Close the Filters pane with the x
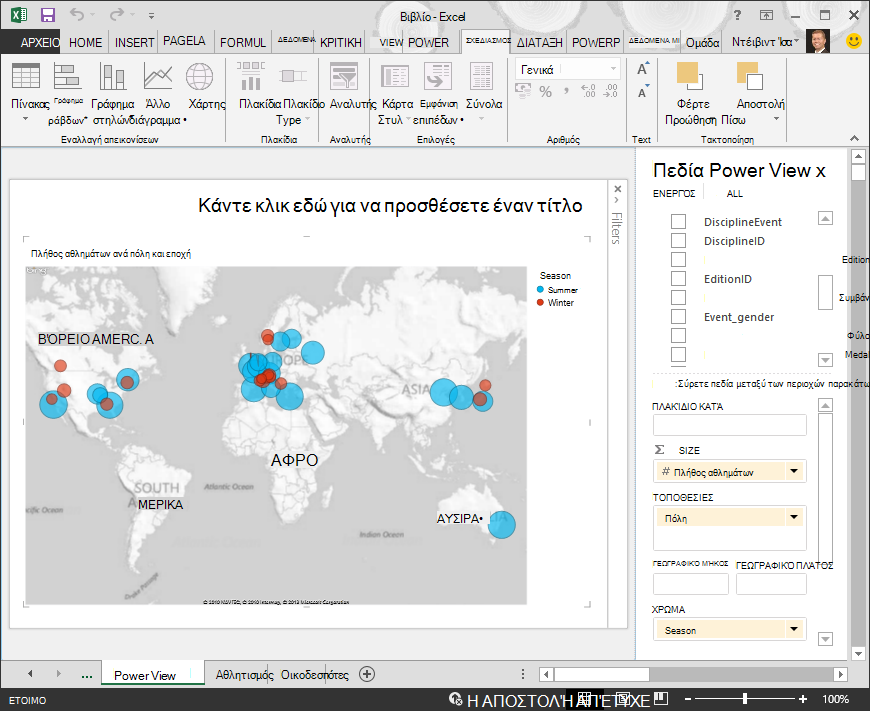This screenshot has height=711, width=870. coord(618,189)
